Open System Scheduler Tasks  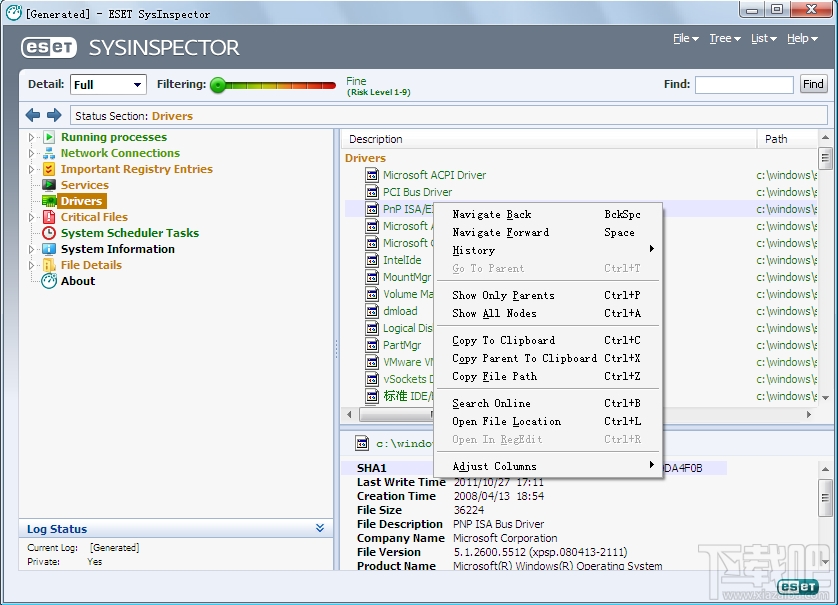(128, 233)
